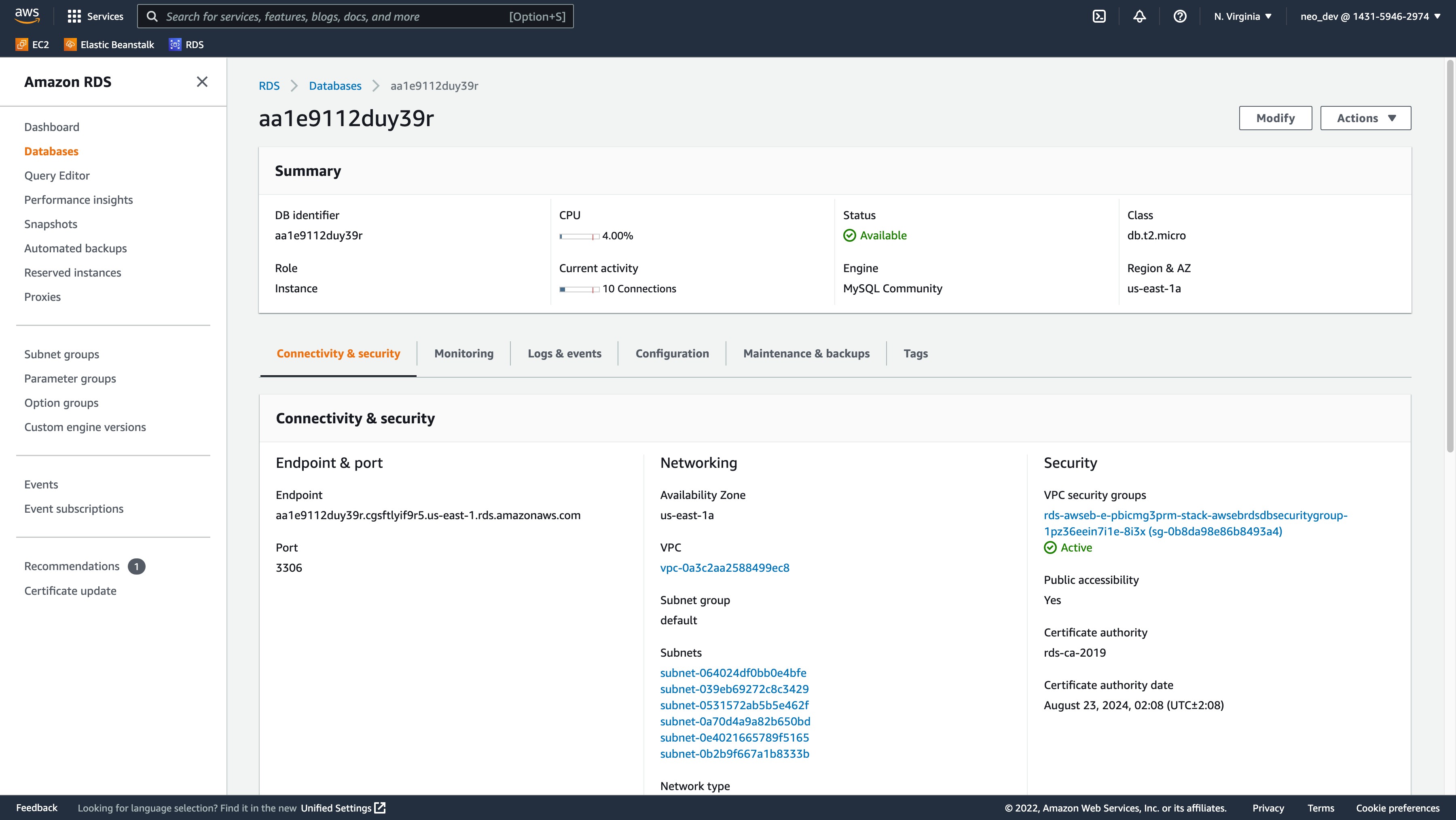Switch to the Monitoring tab
The width and height of the screenshot is (1456, 820).
click(x=463, y=354)
